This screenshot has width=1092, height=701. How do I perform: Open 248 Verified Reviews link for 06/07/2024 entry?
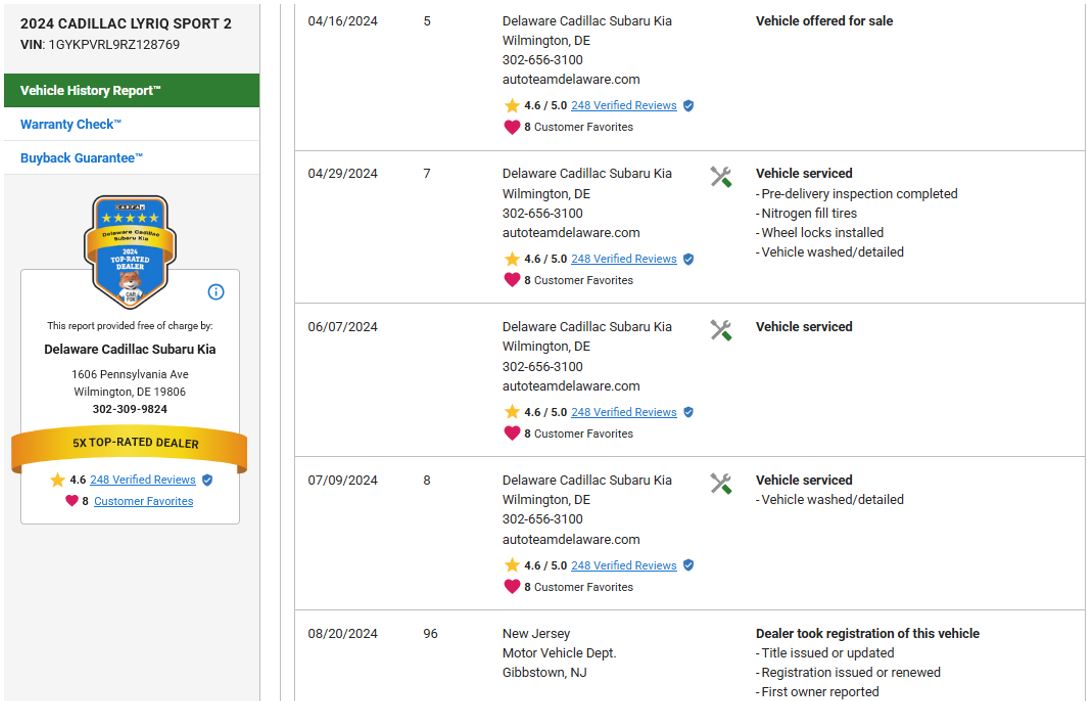click(624, 412)
